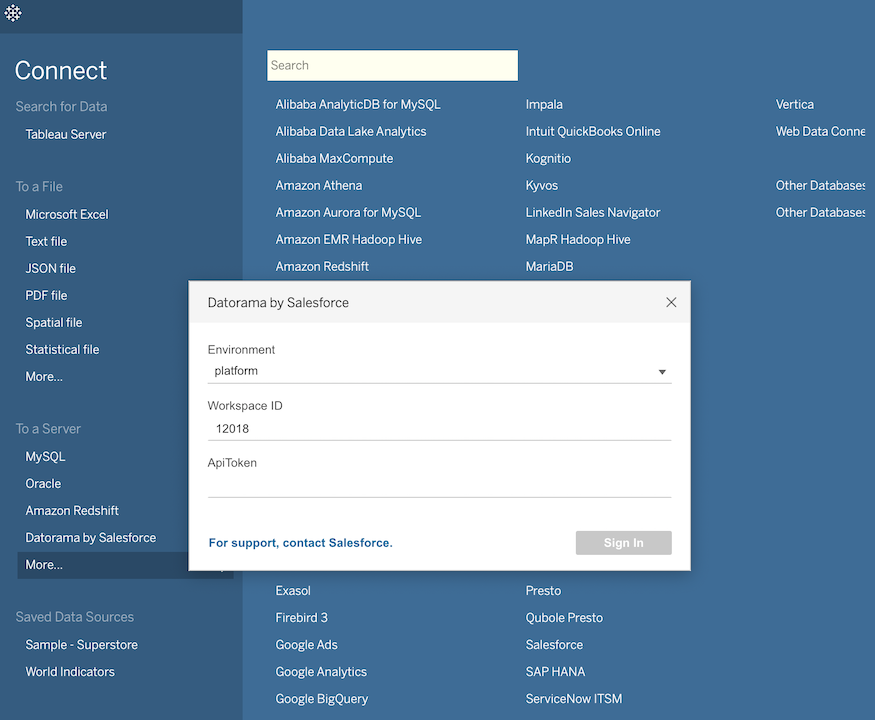Click the Sign In button
Image resolution: width=875 pixels, height=720 pixels.
[x=623, y=543]
